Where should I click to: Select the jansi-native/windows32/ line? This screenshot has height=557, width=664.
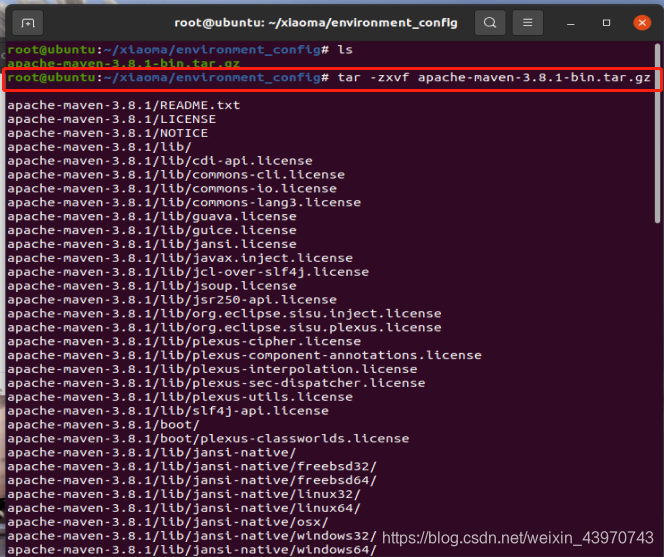click(x=192, y=536)
